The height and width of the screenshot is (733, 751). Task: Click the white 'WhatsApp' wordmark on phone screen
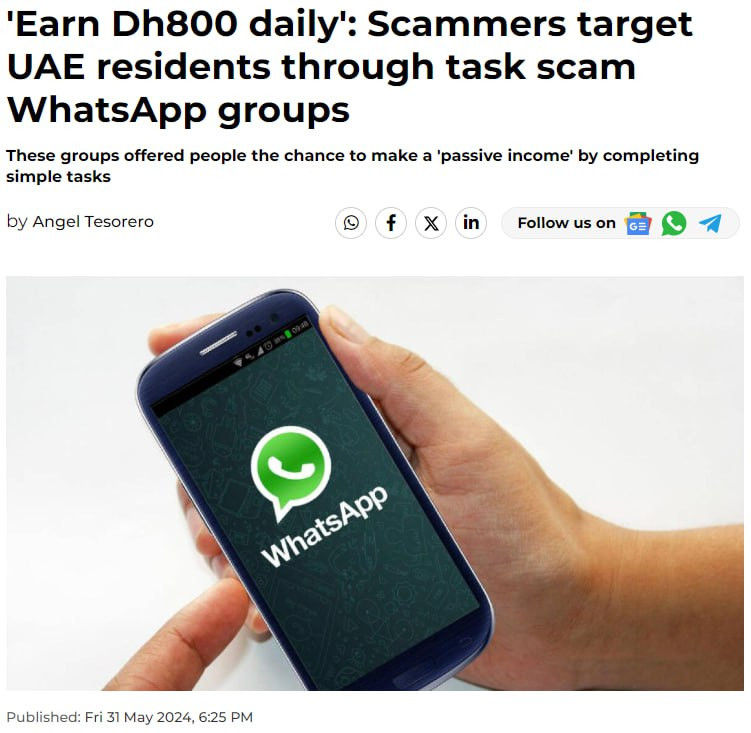324,526
